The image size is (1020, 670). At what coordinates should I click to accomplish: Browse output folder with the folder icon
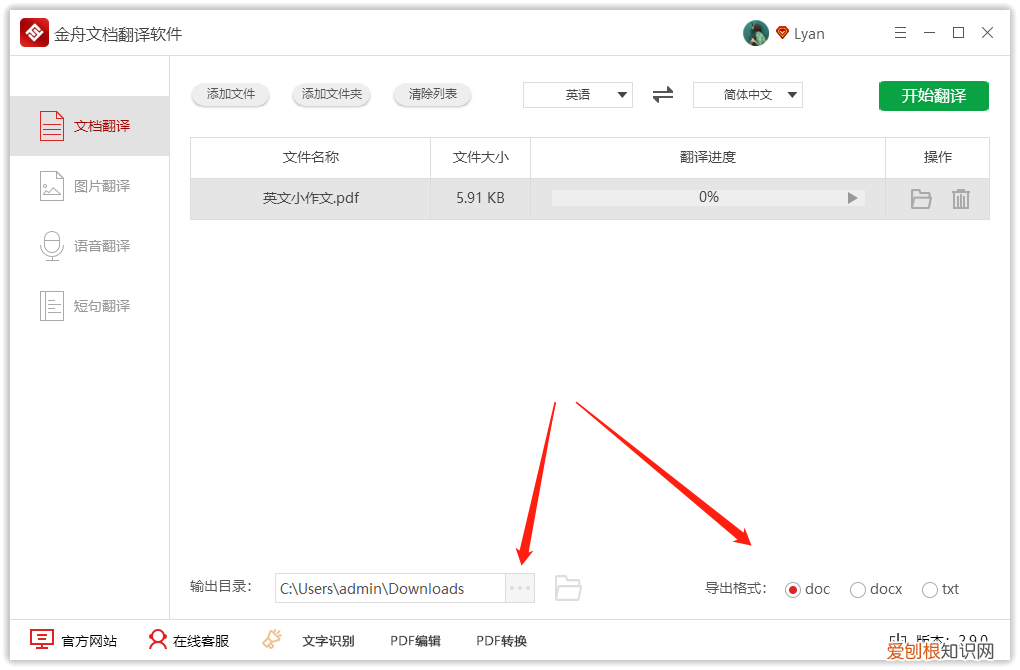pos(568,588)
